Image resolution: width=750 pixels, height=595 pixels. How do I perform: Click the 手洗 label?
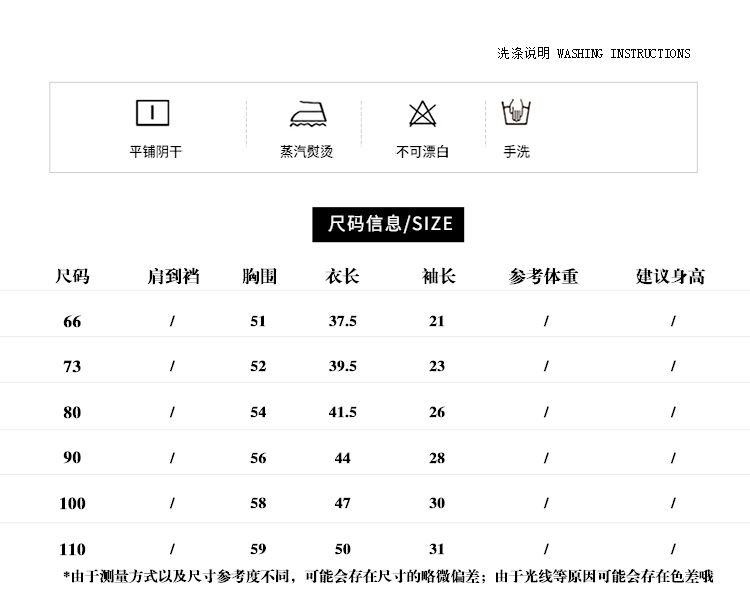(x=517, y=152)
